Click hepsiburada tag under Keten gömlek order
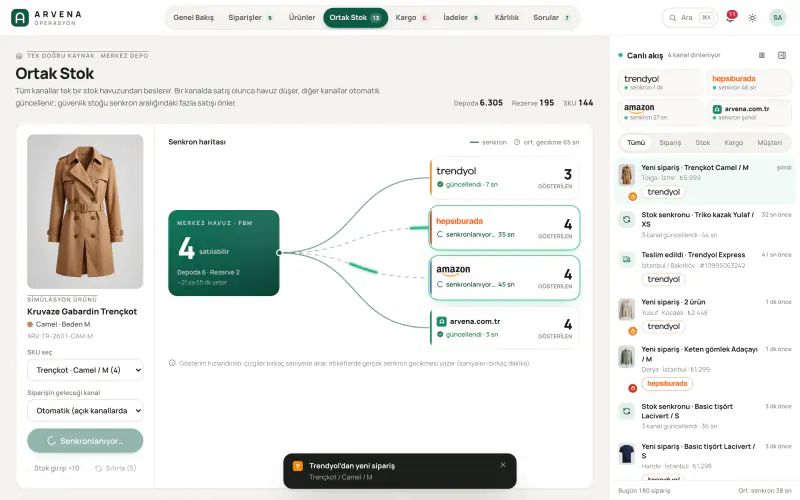This screenshot has height=500, width=800. 667,384
